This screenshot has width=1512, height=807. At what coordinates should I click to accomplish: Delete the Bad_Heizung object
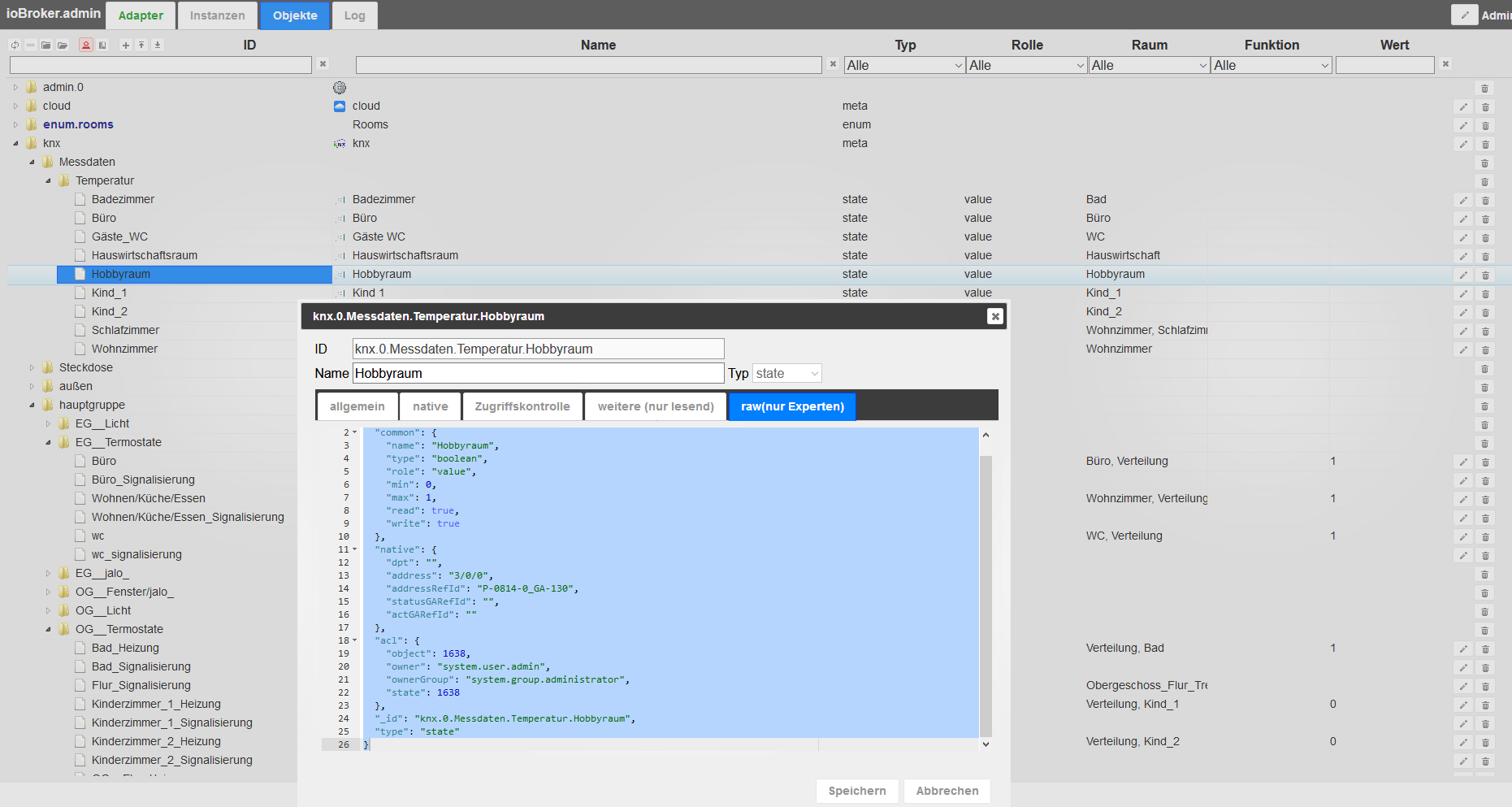click(x=1485, y=649)
